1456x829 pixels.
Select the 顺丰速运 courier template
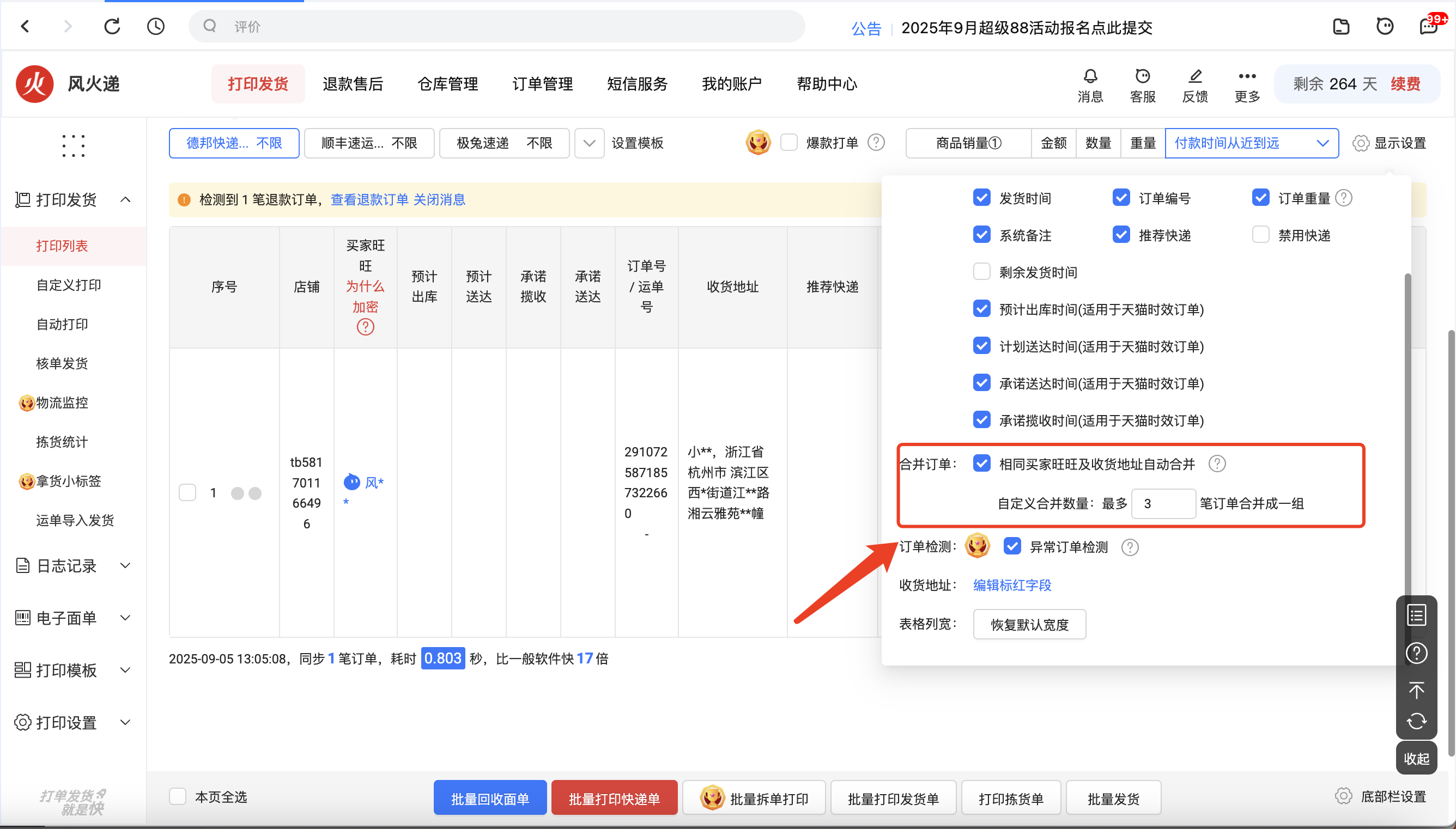(x=369, y=143)
